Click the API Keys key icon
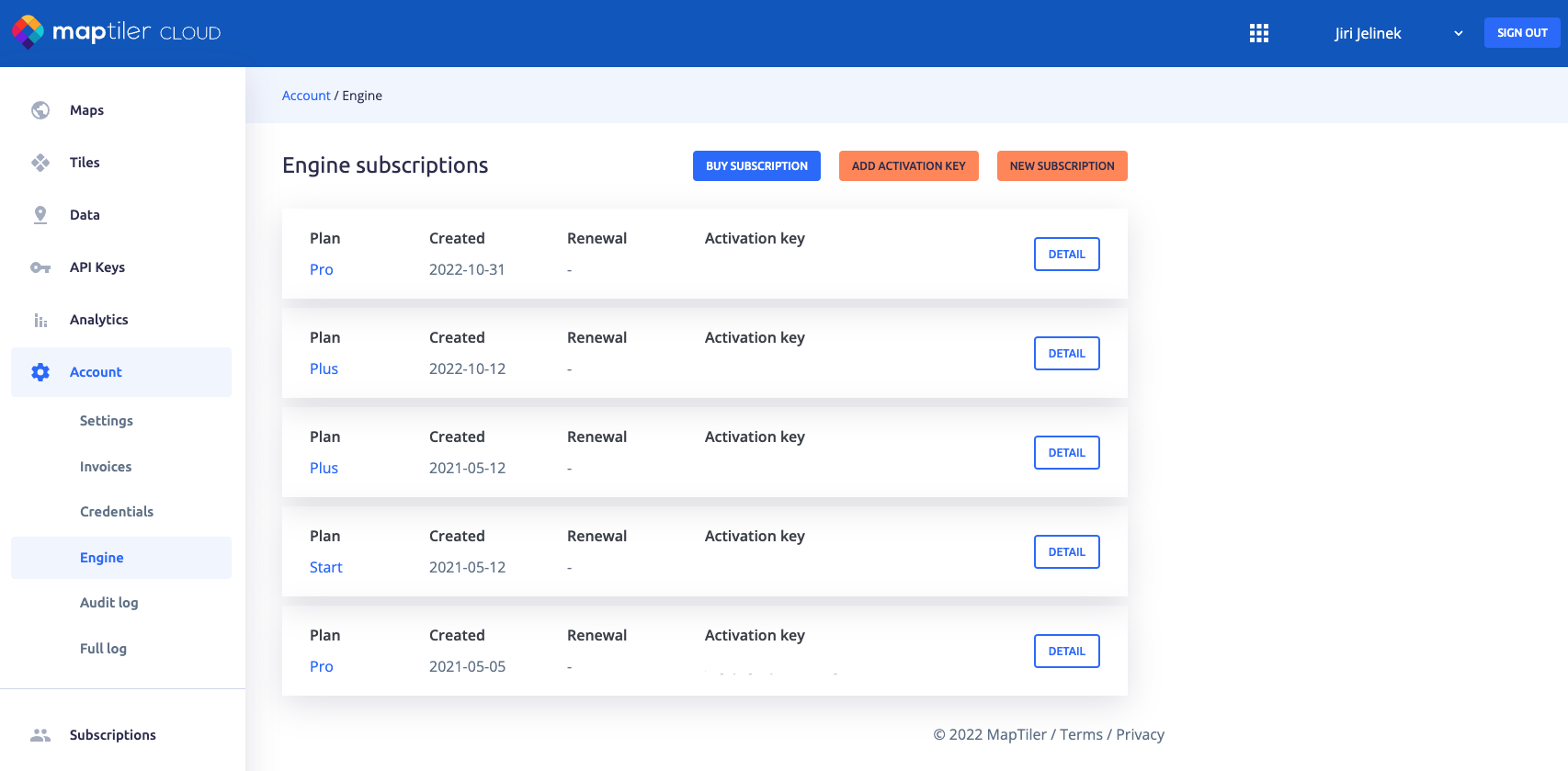Screen dimensions: 1568x771 tap(40, 267)
